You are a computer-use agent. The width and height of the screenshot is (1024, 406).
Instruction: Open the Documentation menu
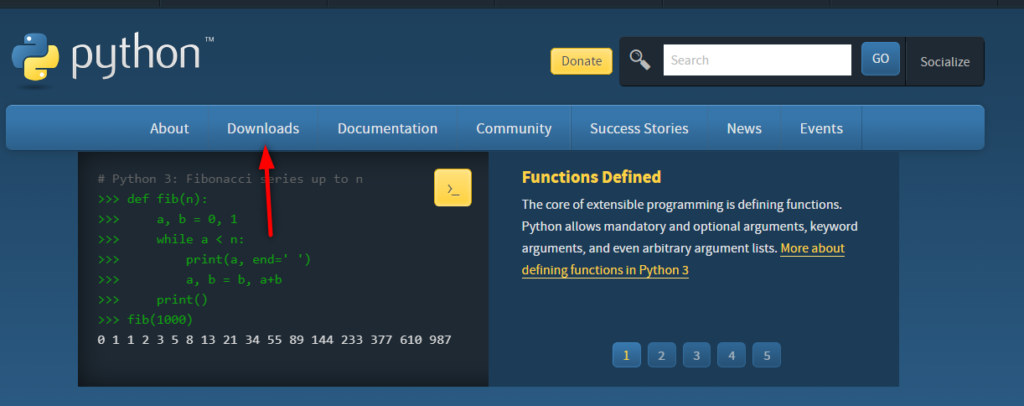click(x=387, y=129)
